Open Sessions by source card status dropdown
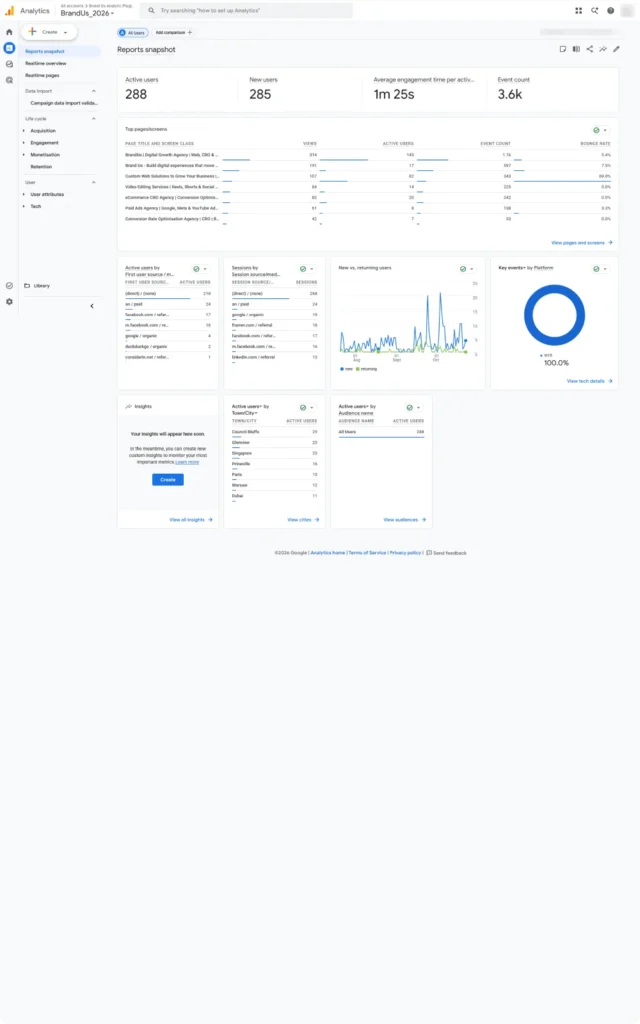Viewport: 640px width, 1024px height. point(306,269)
